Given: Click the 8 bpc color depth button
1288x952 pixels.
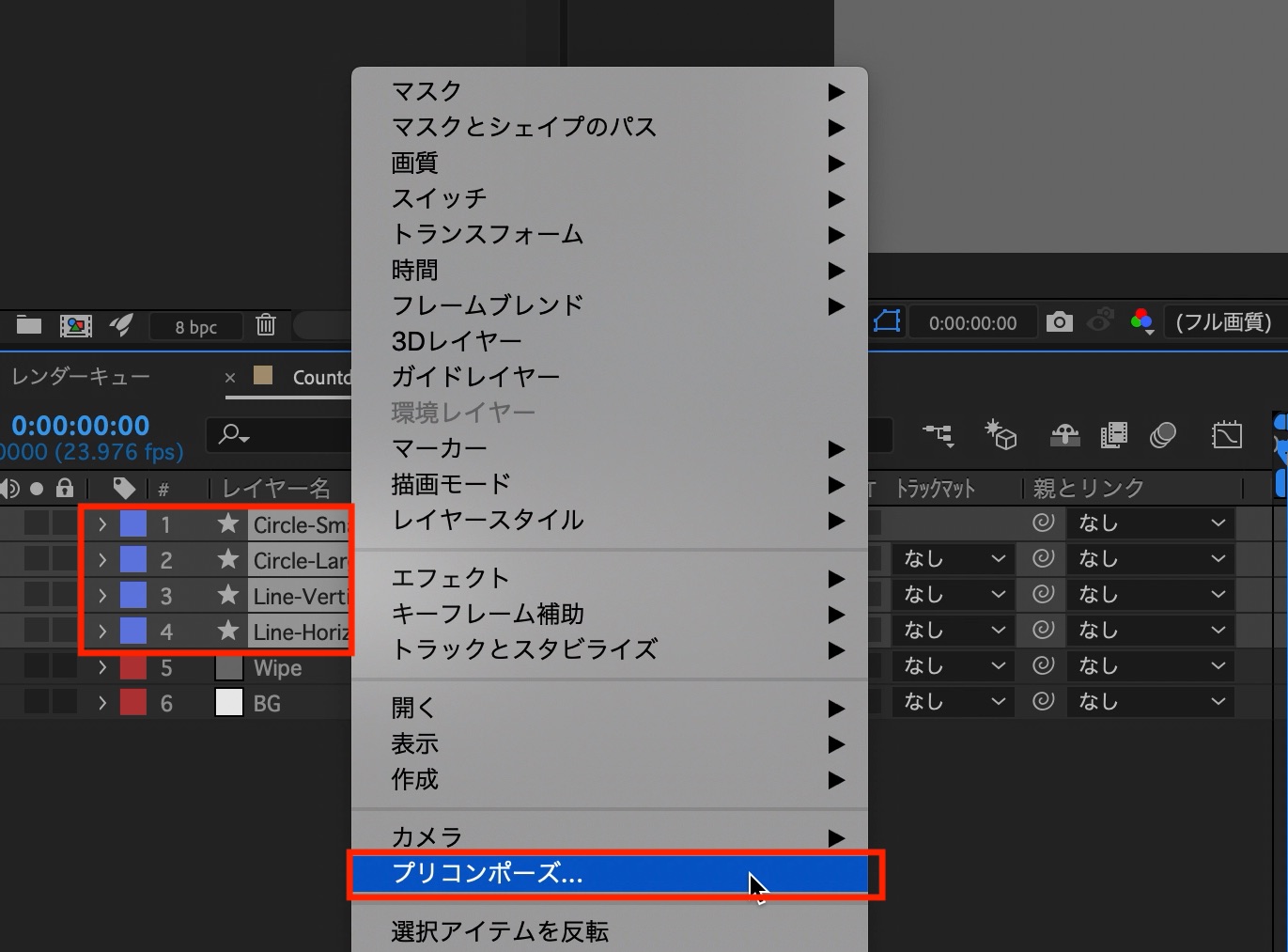Looking at the screenshot, I should coord(195,327).
